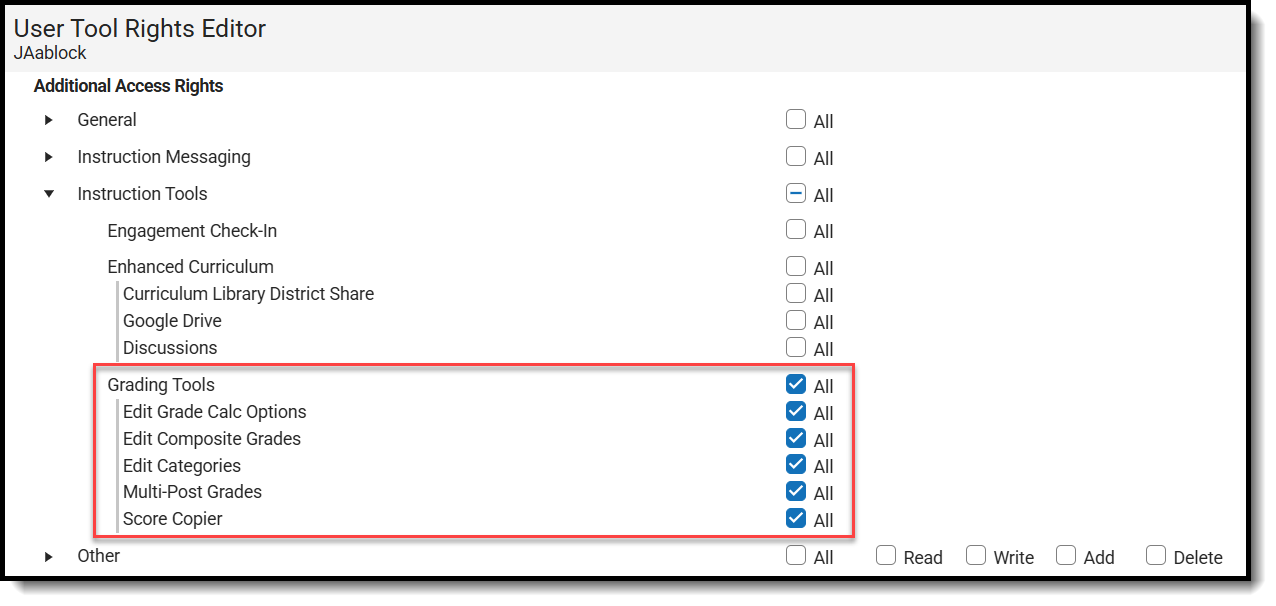
Task: Uncheck the Edit Categories checkbox
Action: point(796,465)
